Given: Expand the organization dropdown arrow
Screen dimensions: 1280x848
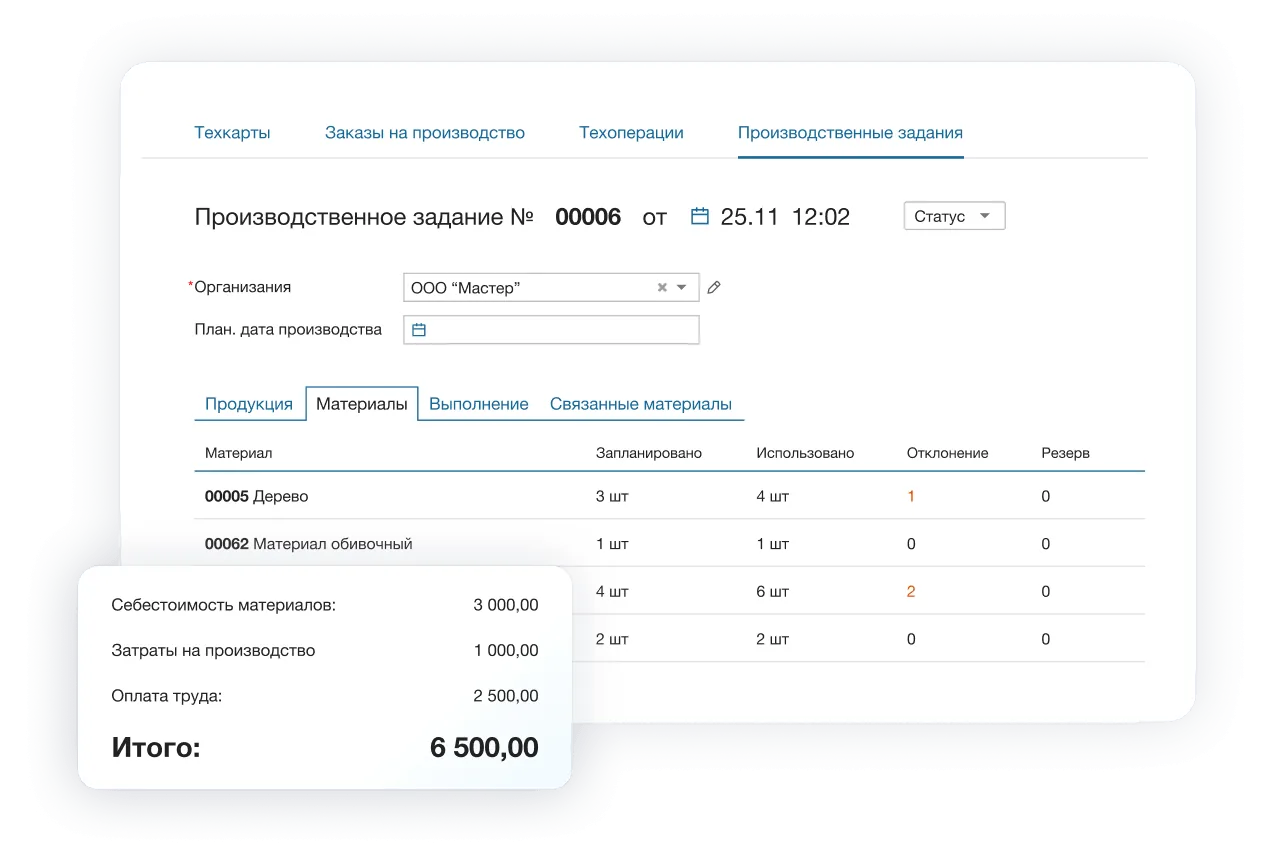Looking at the screenshot, I should click(x=682, y=288).
